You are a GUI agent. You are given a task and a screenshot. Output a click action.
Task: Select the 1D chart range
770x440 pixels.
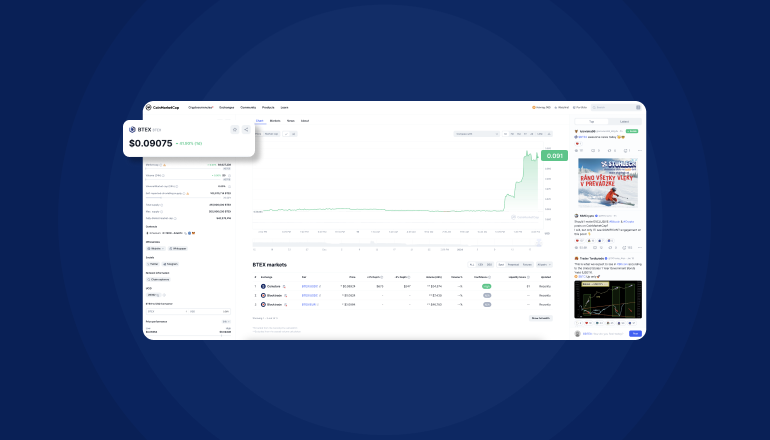(x=505, y=134)
